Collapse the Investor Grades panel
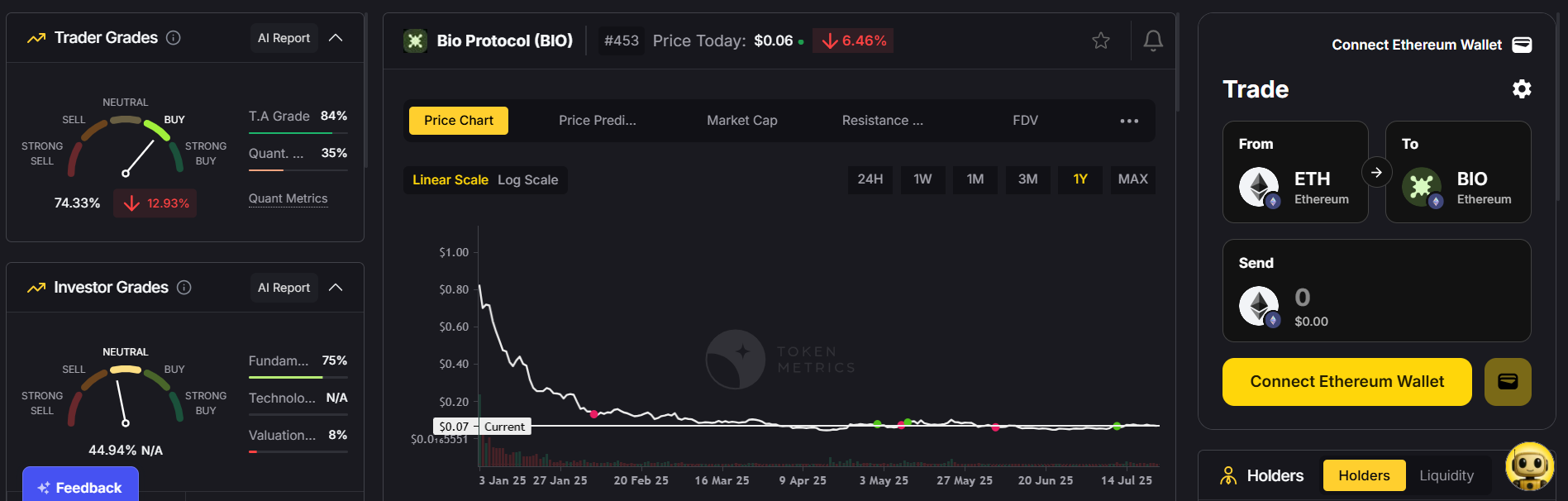 336,288
